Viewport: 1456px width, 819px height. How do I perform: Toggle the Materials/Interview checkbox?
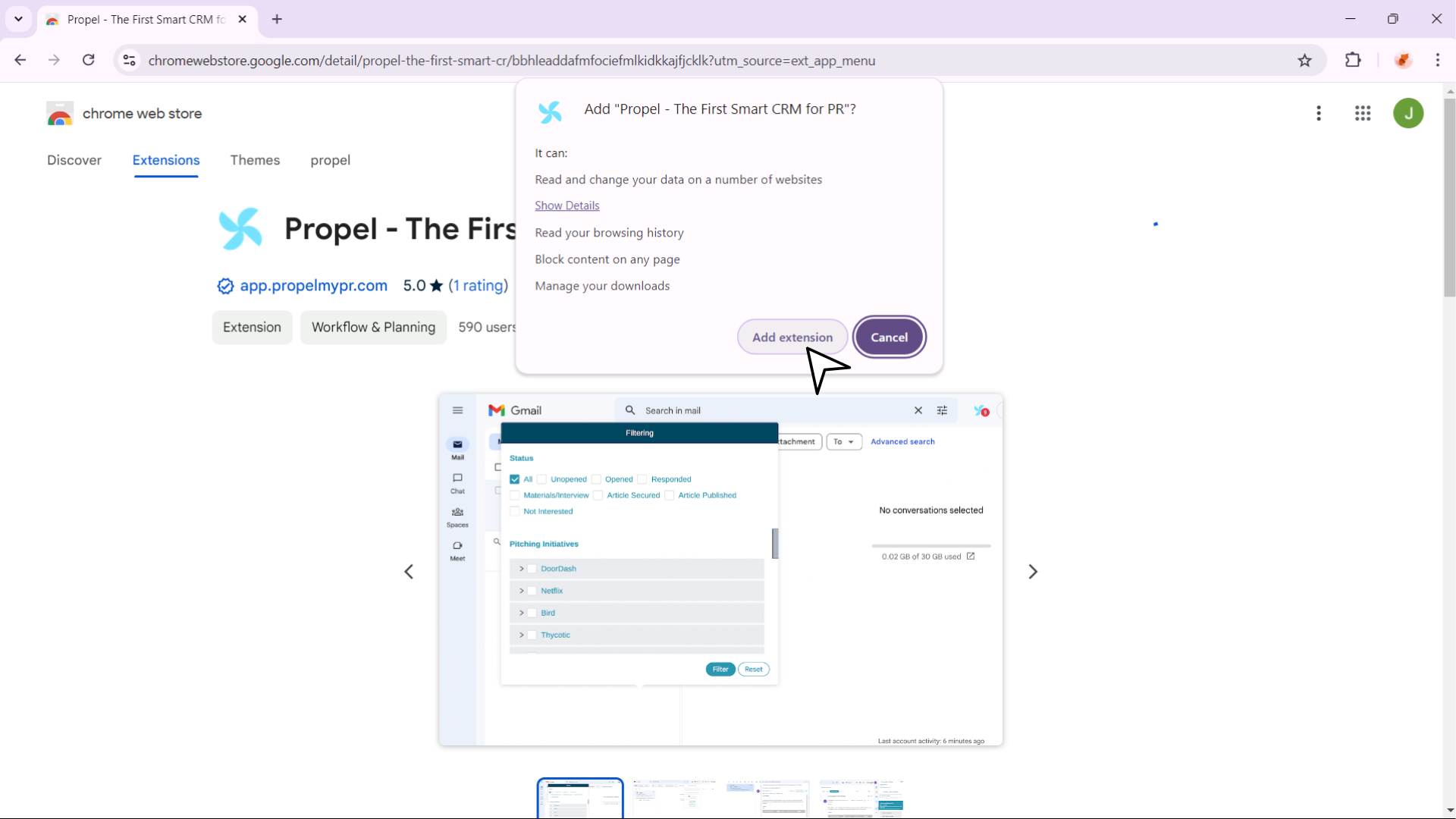pos(515,495)
